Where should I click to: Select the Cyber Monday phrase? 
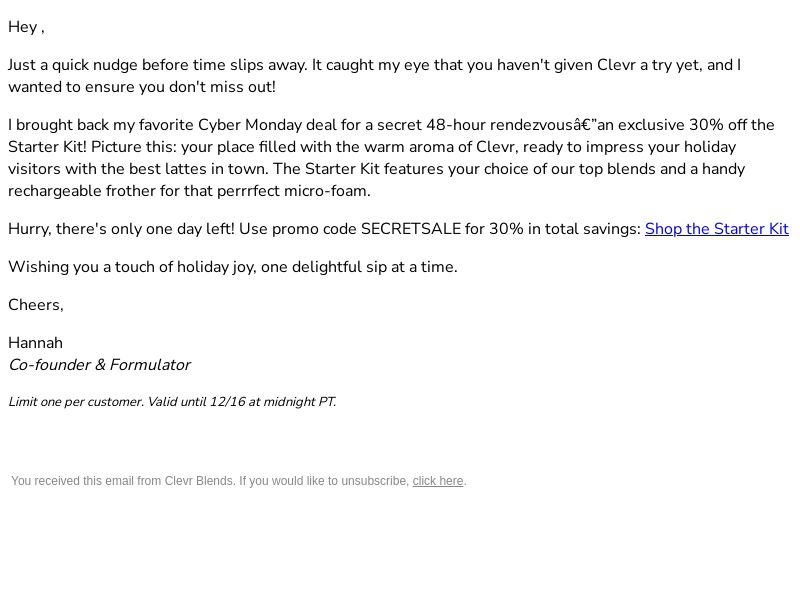coord(249,125)
